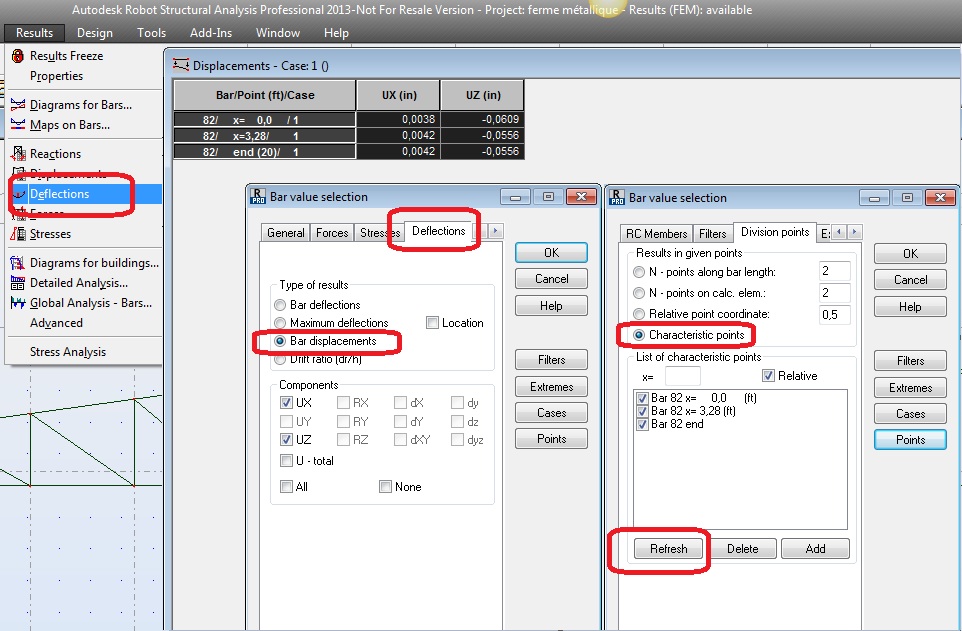Image resolution: width=962 pixels, height=631 pixels.
Task: Click the N - points along bar length field
Action: tap(834, 271)
